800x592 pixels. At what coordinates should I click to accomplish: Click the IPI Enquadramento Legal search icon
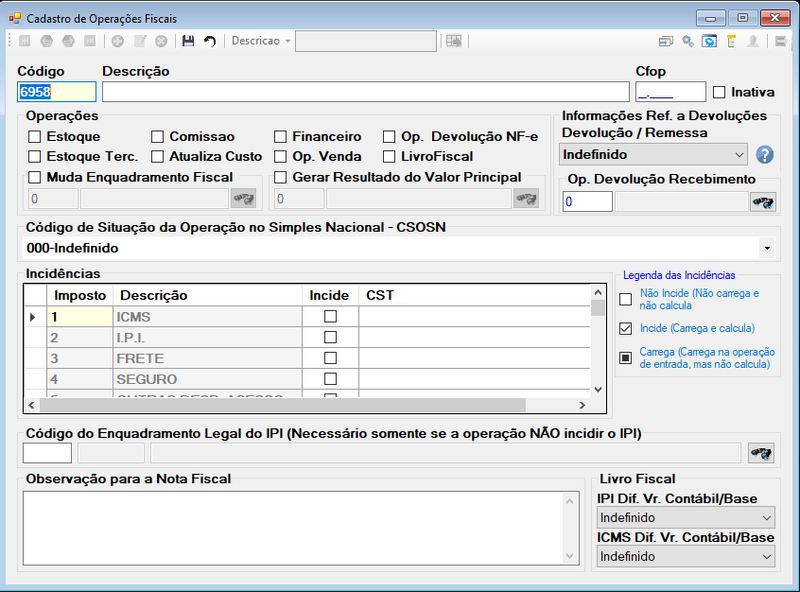tap(761, 453)
